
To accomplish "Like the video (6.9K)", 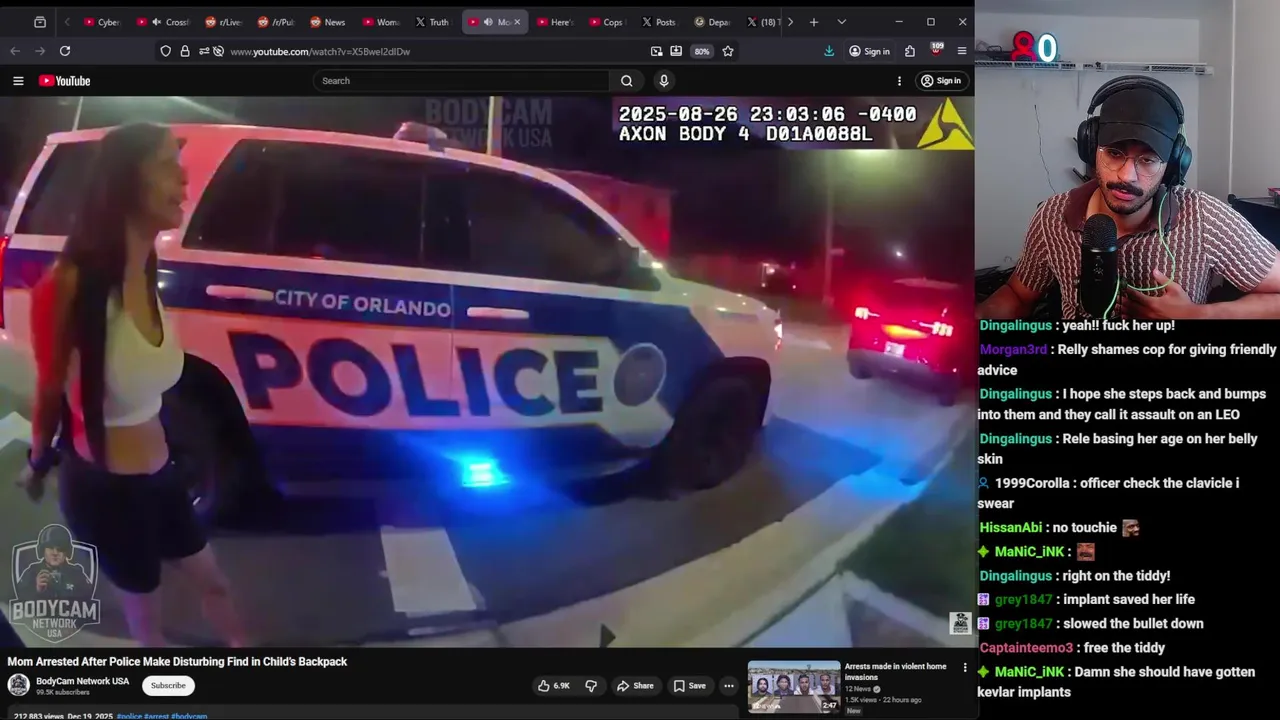I will (553, 685).
